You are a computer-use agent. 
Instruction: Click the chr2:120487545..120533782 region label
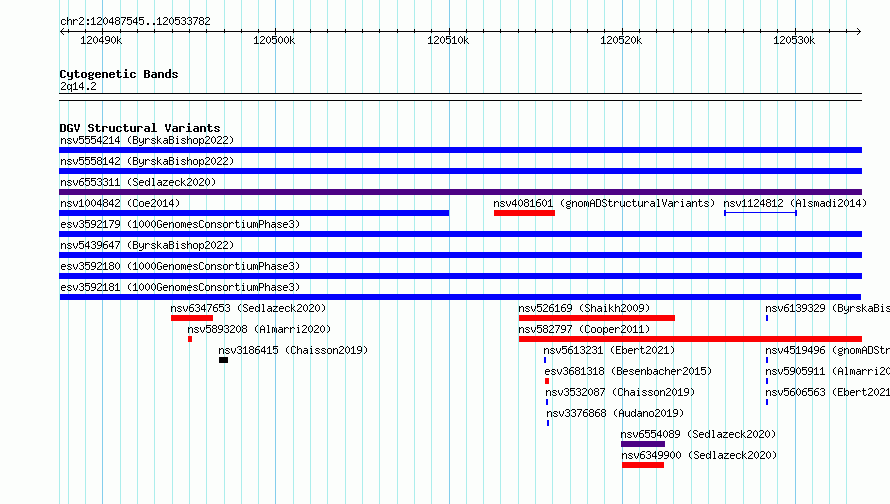pos(135,21)
